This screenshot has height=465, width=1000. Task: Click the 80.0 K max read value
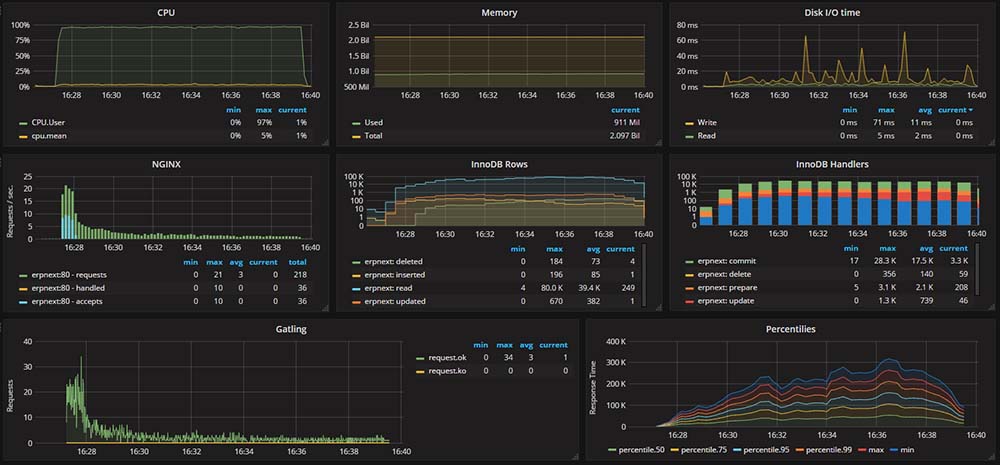point(553,288)
